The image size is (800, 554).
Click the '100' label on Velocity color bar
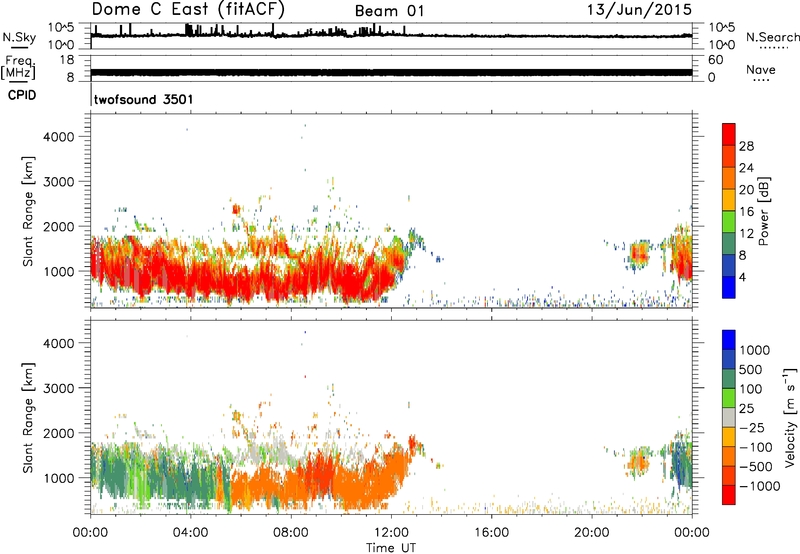tap(751, 389)
